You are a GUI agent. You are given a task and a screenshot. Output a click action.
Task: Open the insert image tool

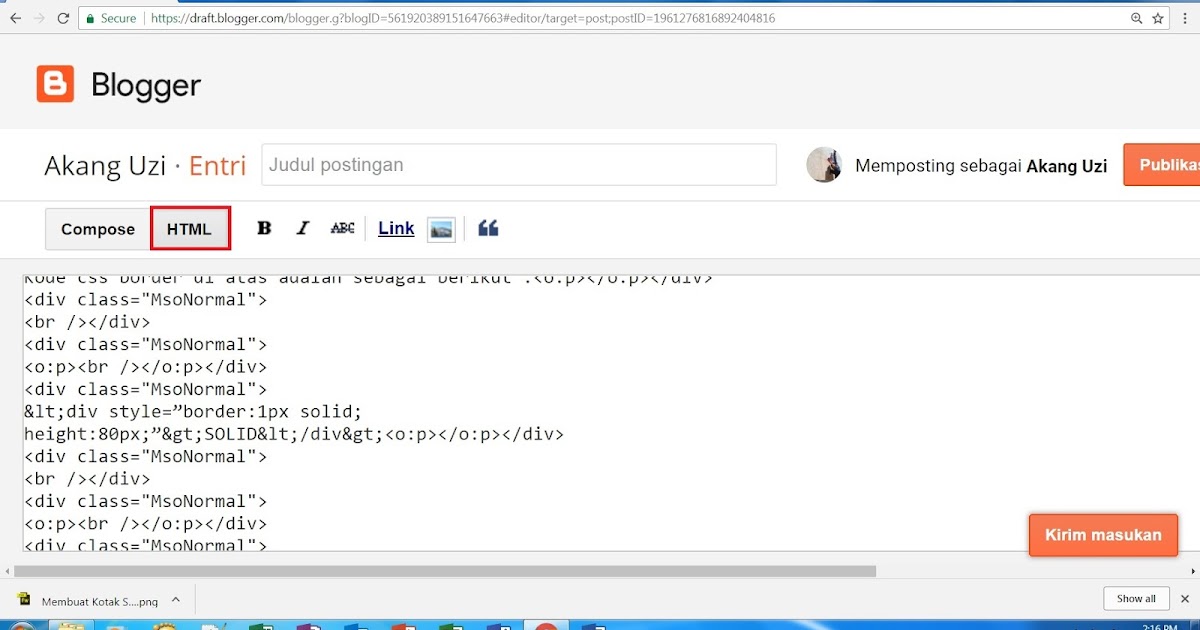441,228
